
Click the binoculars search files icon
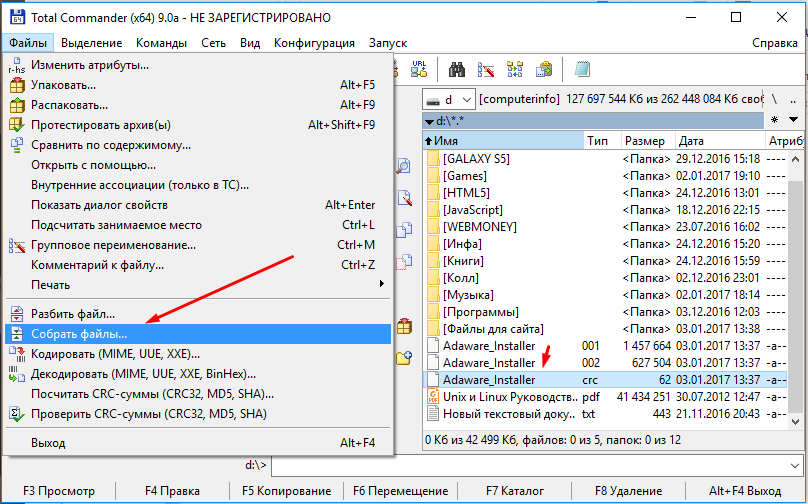click(459, 69)
